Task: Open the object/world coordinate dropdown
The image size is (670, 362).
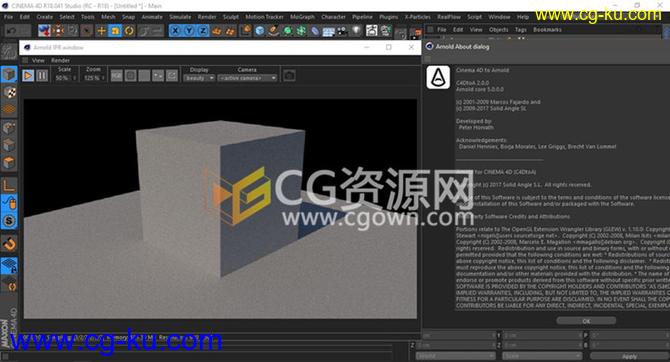Action: click(455, 356)
